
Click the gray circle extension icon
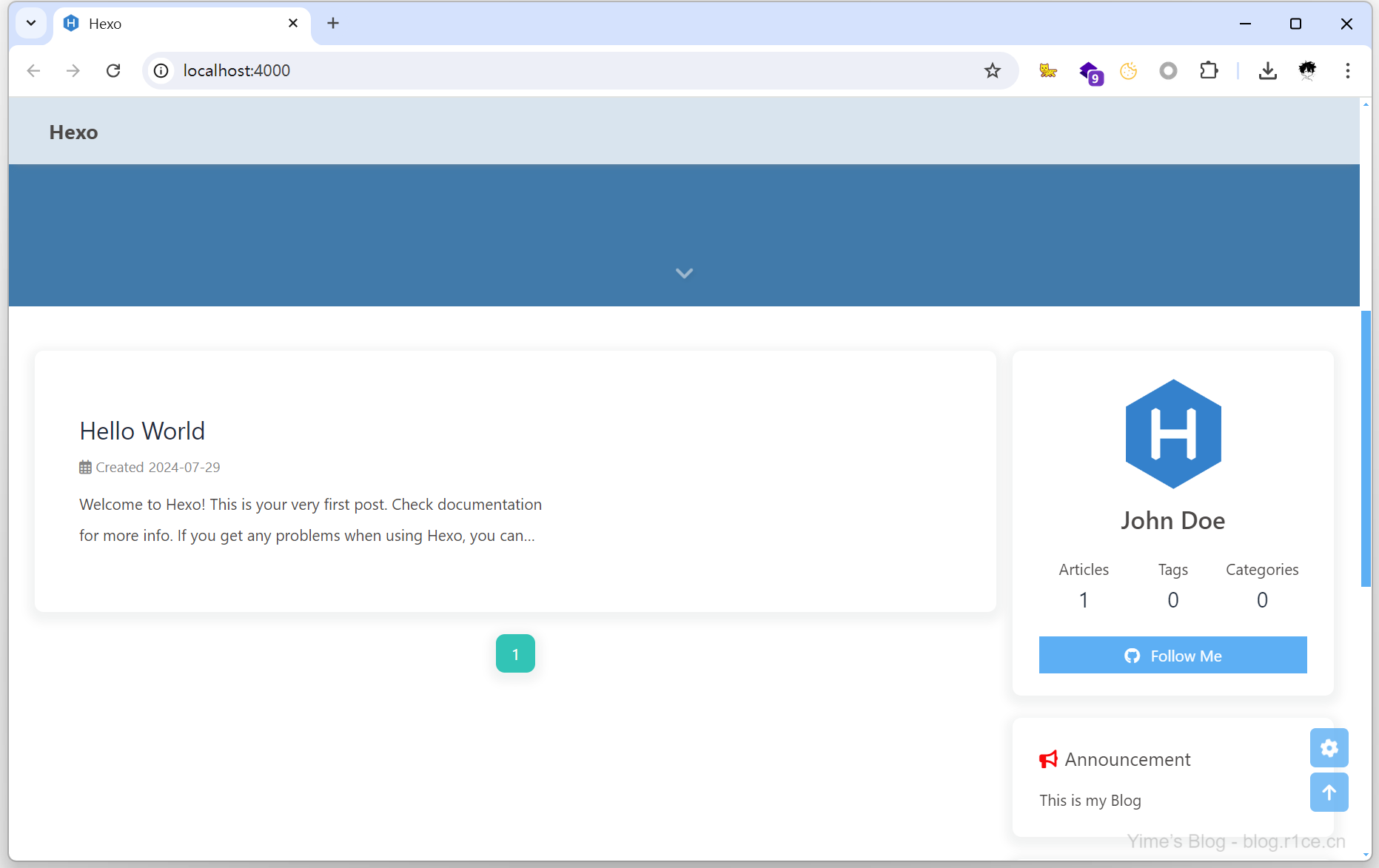coord(1168,70)
